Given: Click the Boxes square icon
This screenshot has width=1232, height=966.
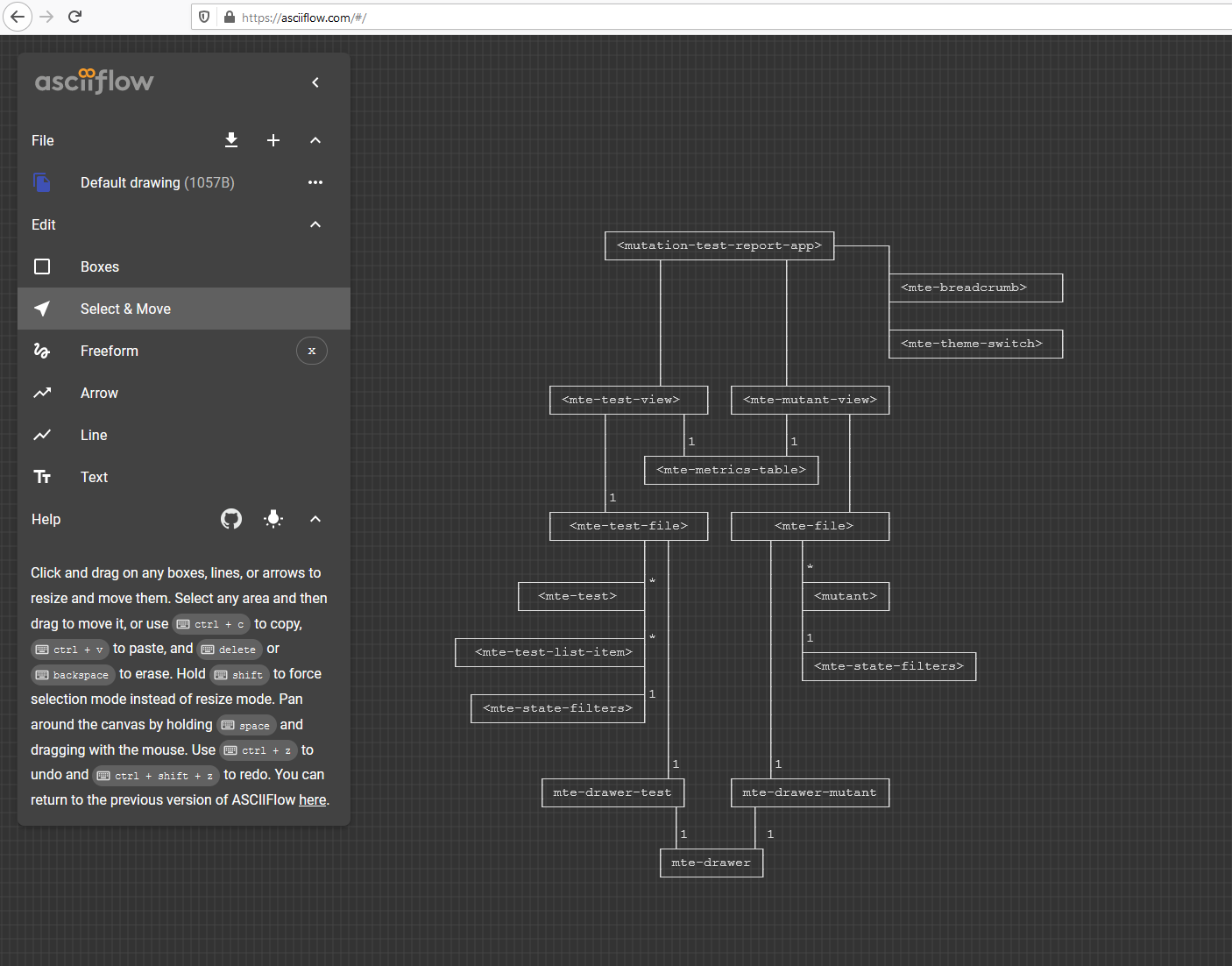Looking at the screenshot, I should click(x=42, y=266).
